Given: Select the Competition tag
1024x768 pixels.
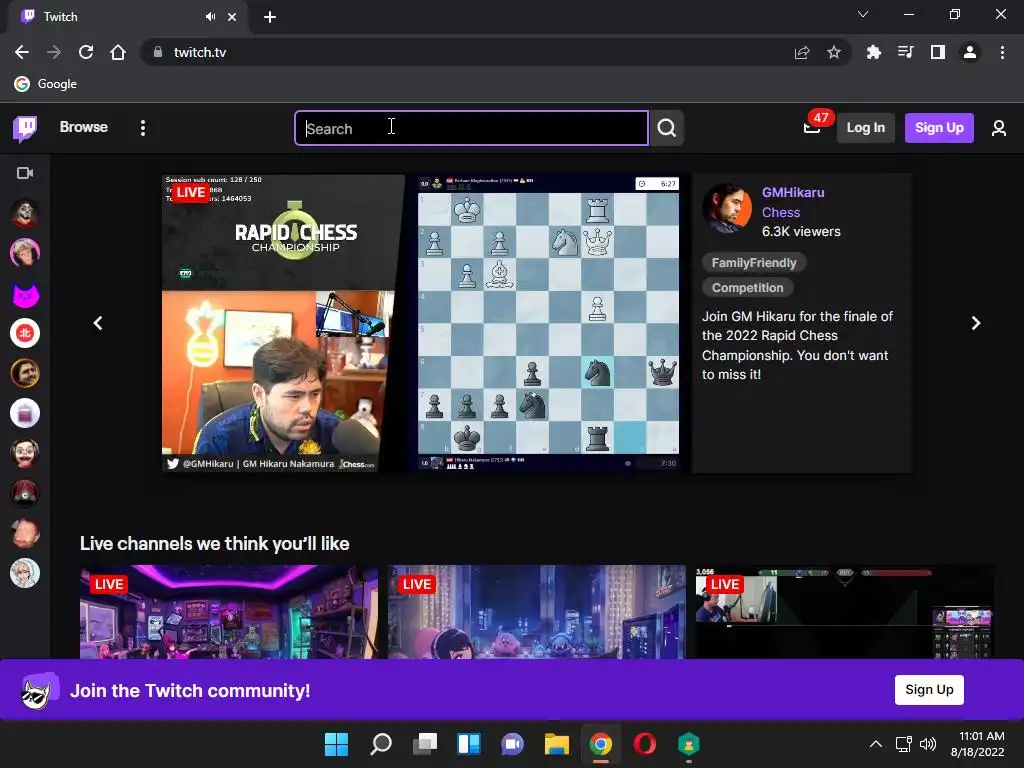Looking at the screenshot, I should point(747,287).
